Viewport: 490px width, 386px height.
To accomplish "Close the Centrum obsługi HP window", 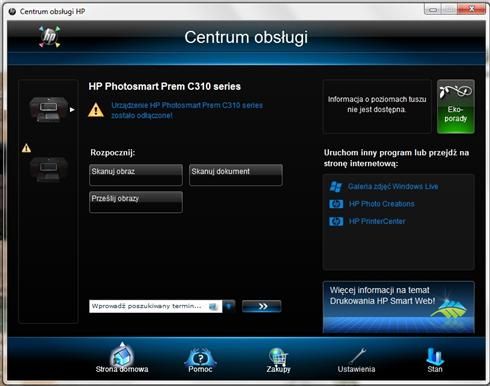I will [x=471, y=10].
